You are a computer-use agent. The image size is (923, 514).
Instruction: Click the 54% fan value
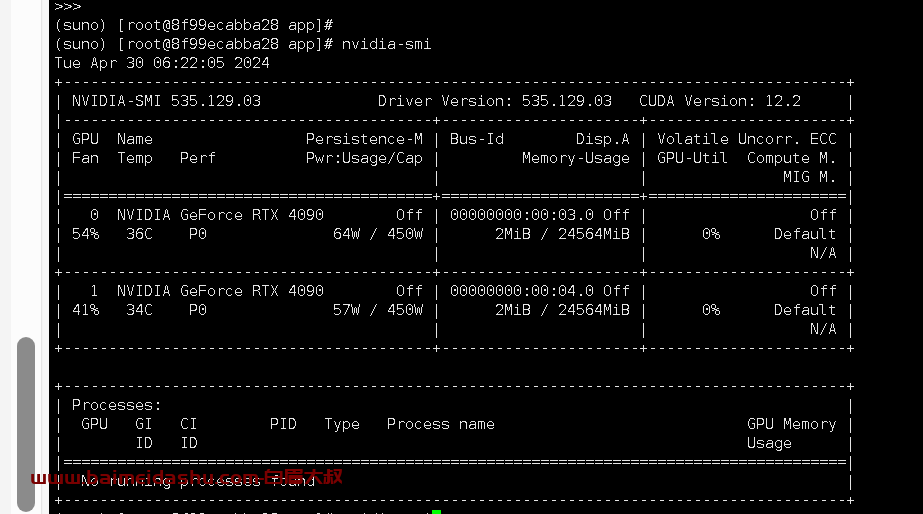click(85, 234)
